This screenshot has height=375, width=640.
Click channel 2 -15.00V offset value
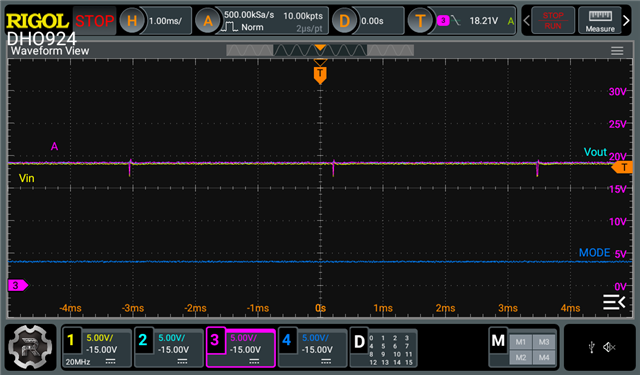(x=173, y=350)
